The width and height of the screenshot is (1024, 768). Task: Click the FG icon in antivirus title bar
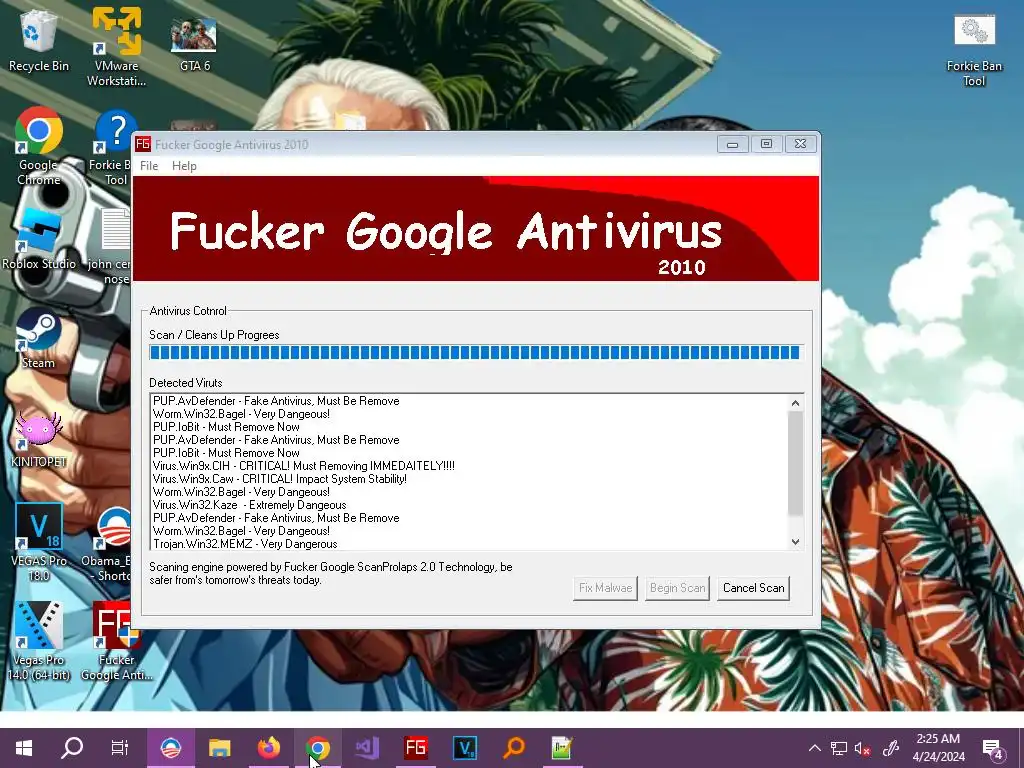(142, 144)
